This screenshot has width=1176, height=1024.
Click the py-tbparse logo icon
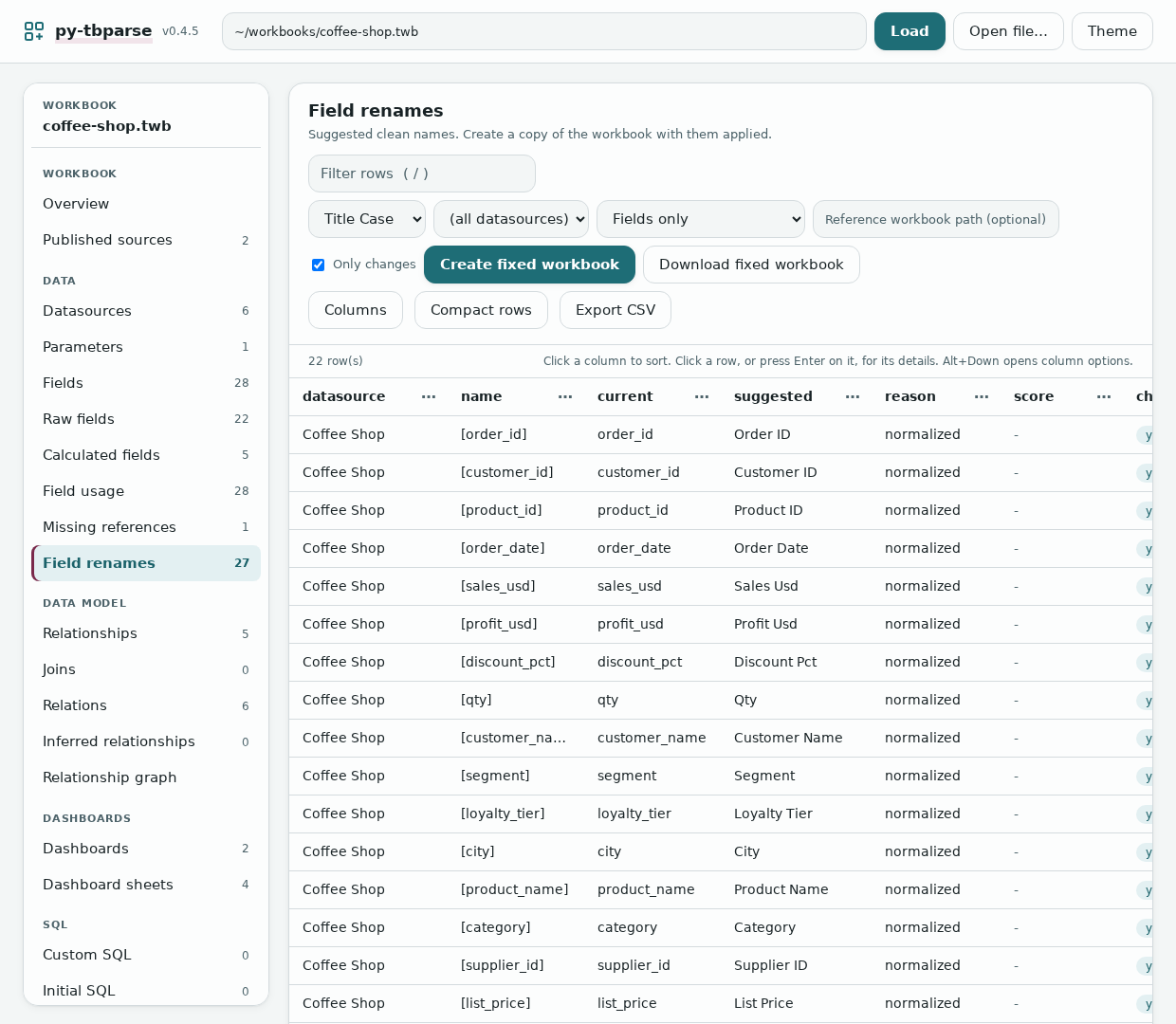(x=34, y=31)
